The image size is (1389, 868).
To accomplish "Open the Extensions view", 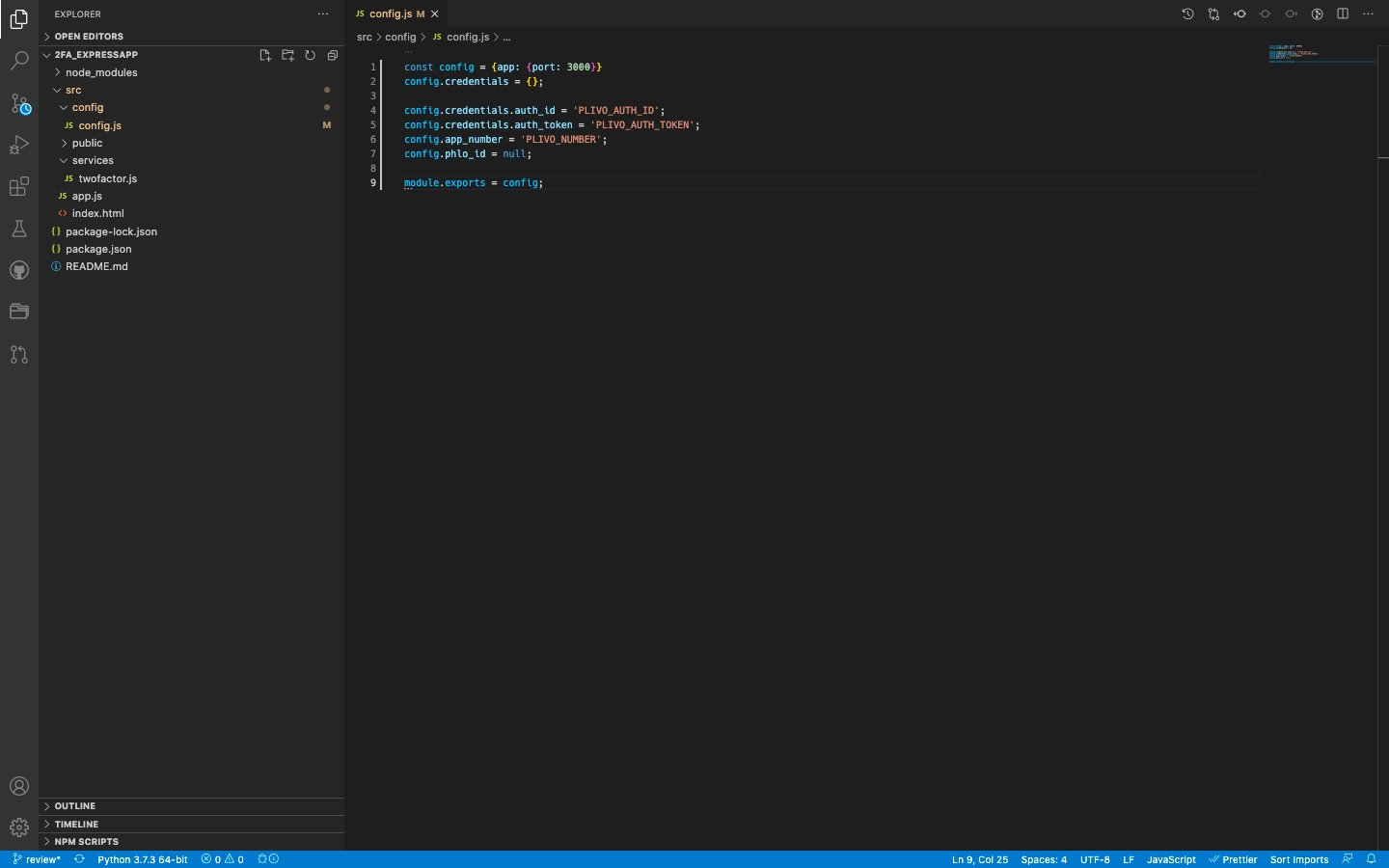I will 19,187.
